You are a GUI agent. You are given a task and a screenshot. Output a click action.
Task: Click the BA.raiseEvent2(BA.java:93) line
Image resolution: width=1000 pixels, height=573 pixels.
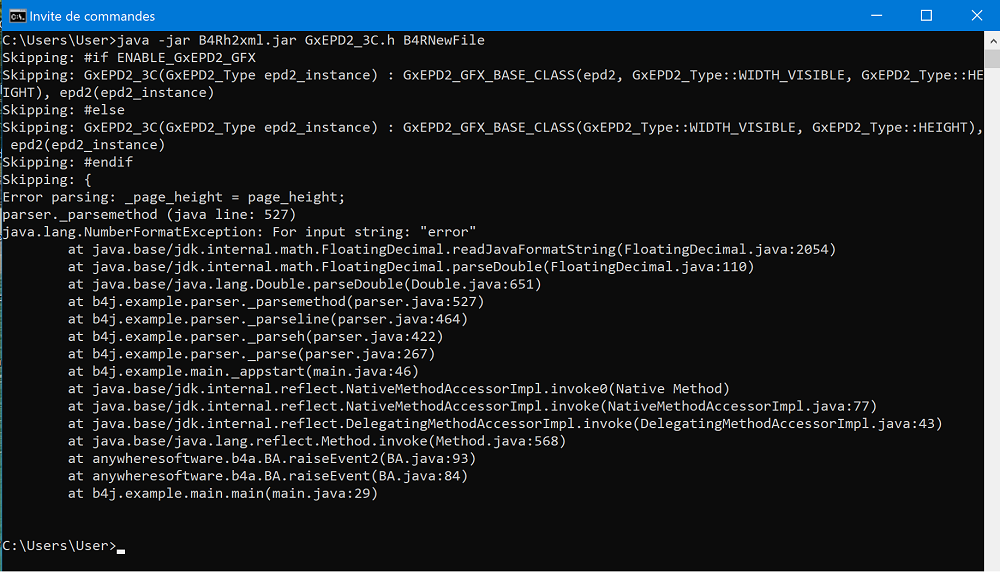(272, 458)
